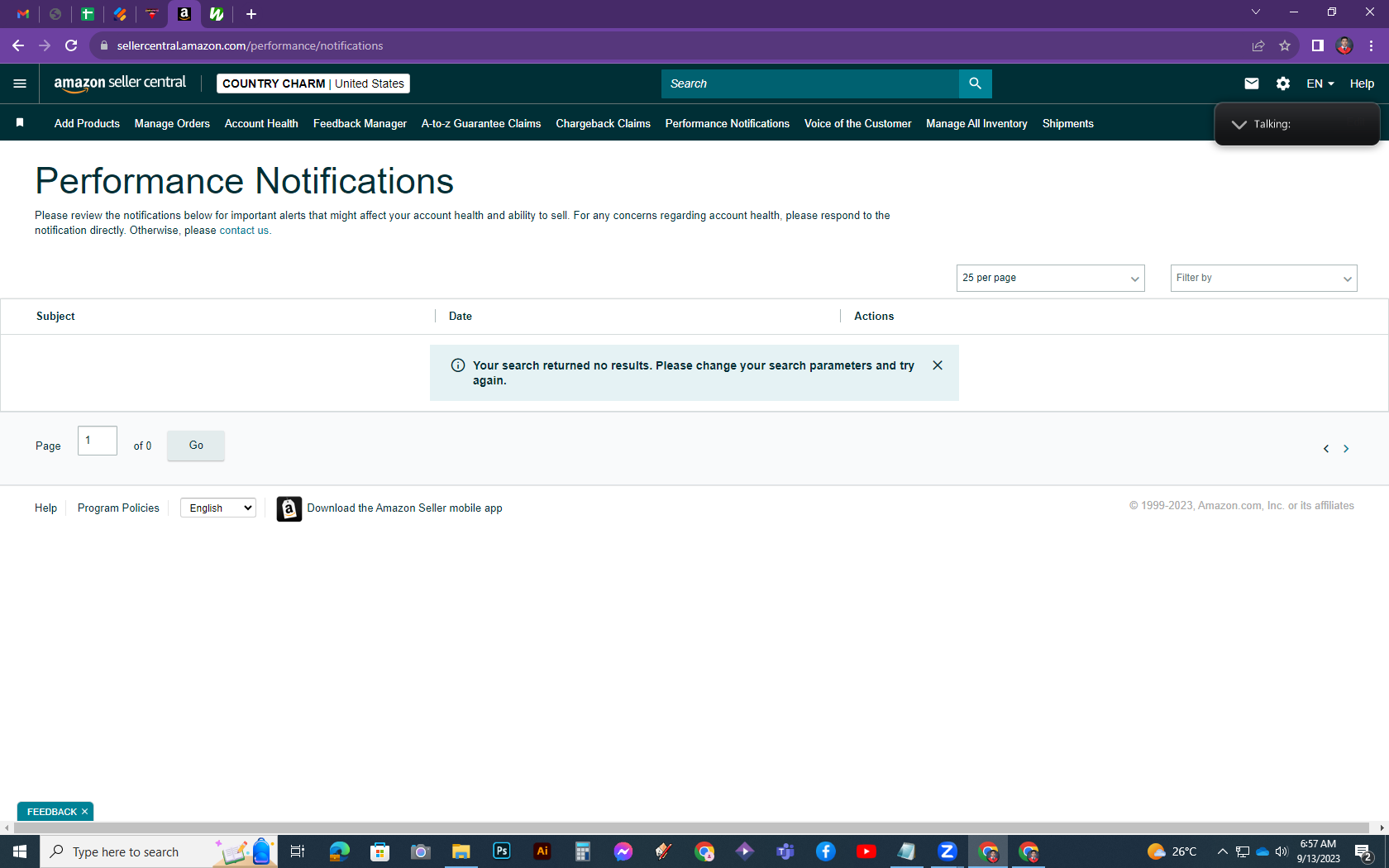Image resolution: width=1389 pixels, height=868 pixels.
Task: Click the bookmark flag icon
Action: point(20,123)
